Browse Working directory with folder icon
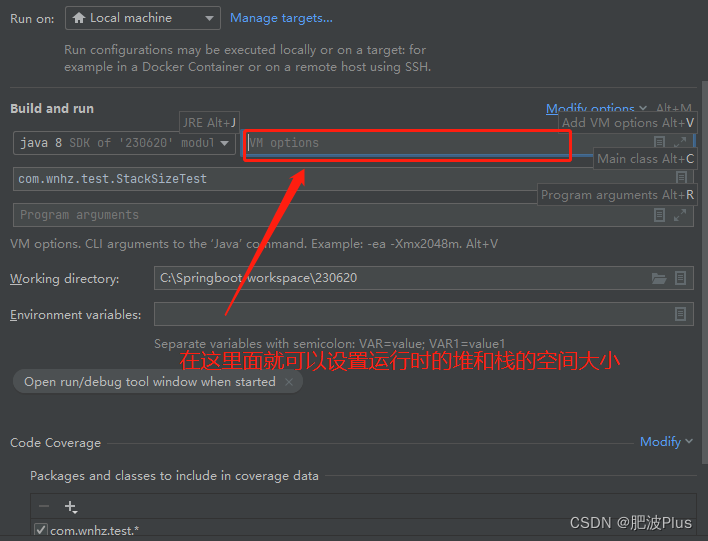This screenshot has width=708, height=541. (x=659, y=278)
